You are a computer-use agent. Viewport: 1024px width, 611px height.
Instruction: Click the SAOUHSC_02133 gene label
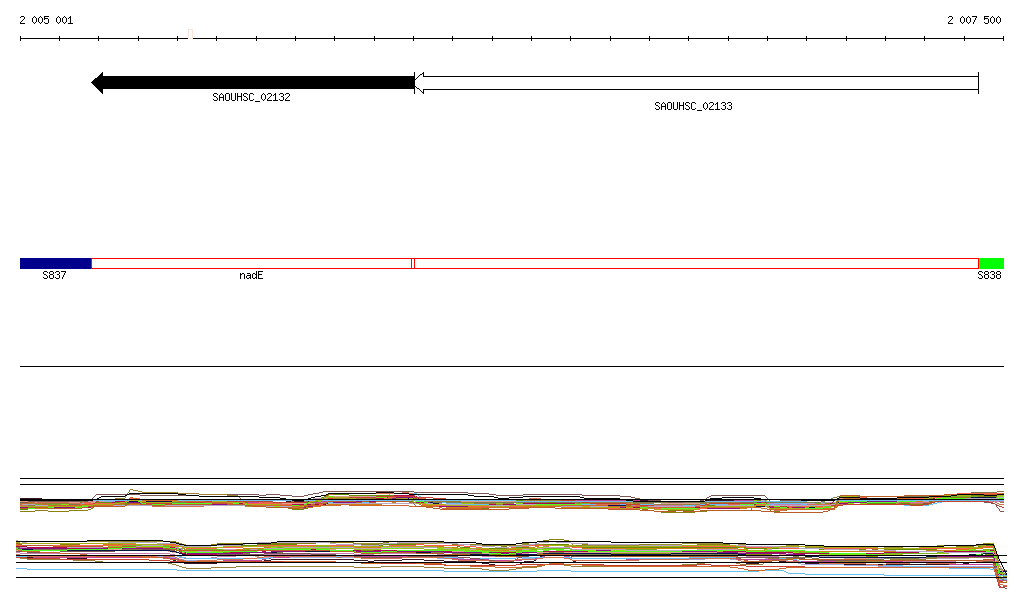click(694, 106)
